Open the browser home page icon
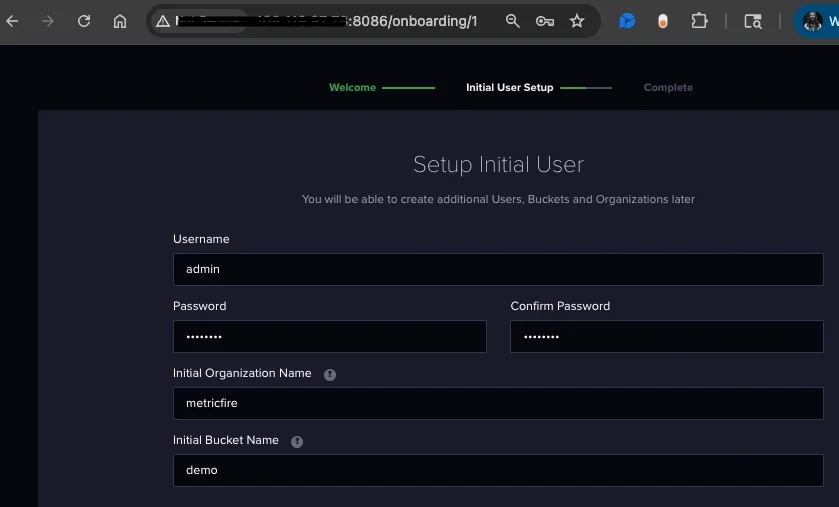This screenshot has height=507, width=839. (120, 21)
